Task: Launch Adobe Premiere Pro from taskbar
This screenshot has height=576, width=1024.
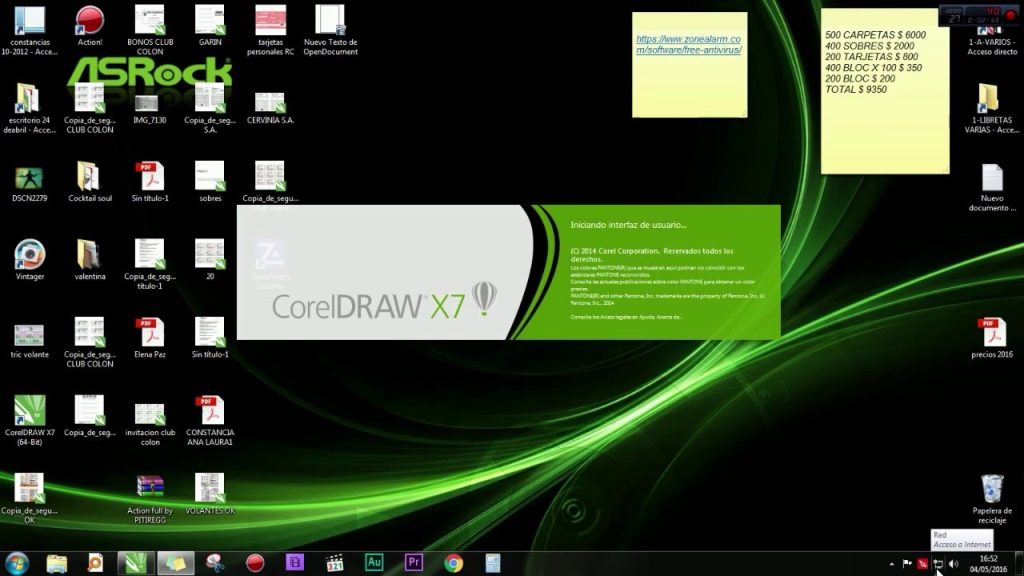Action: pos(414,563)
